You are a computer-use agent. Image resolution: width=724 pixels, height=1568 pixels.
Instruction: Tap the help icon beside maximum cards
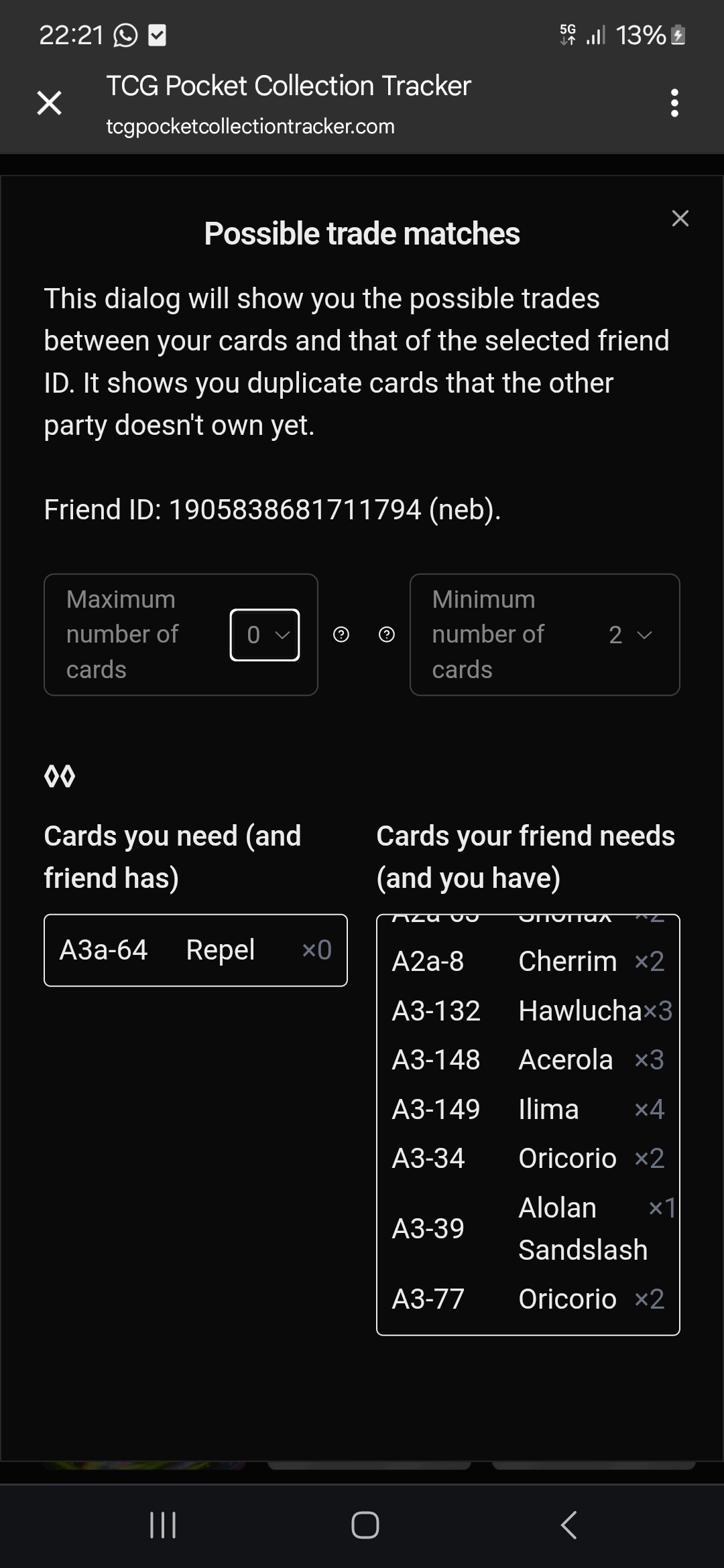click(x=341, y=635)
